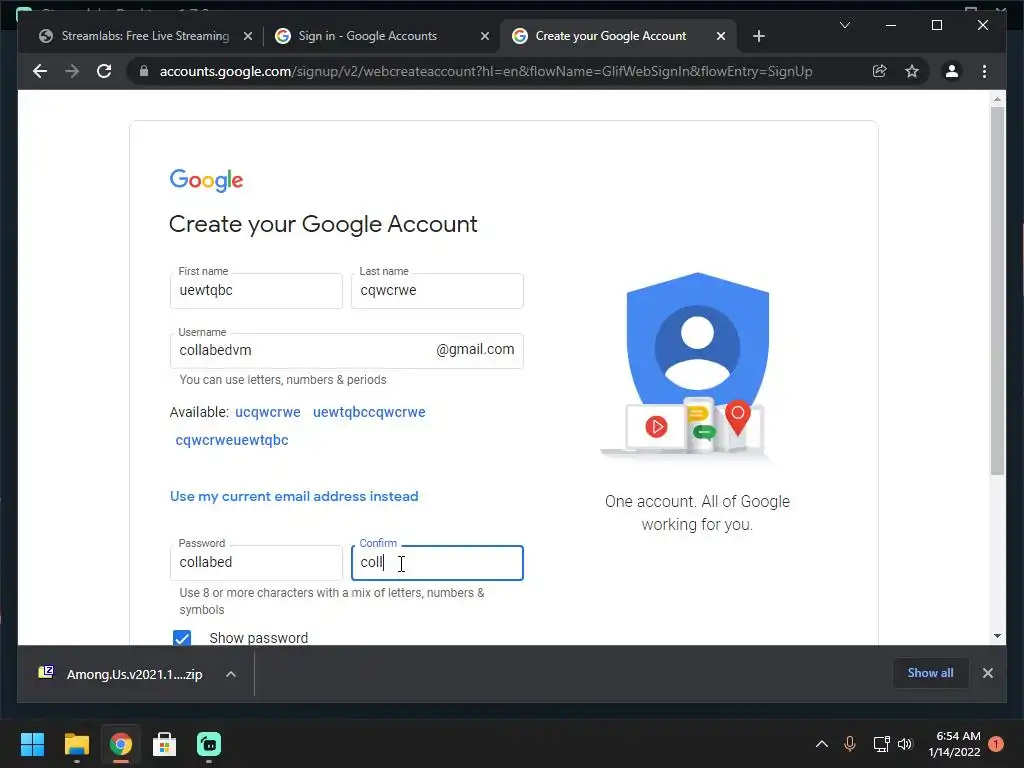This screenshot has width=1024, height=768.
Task: Open the Windows Start menu
Action: 32,744
